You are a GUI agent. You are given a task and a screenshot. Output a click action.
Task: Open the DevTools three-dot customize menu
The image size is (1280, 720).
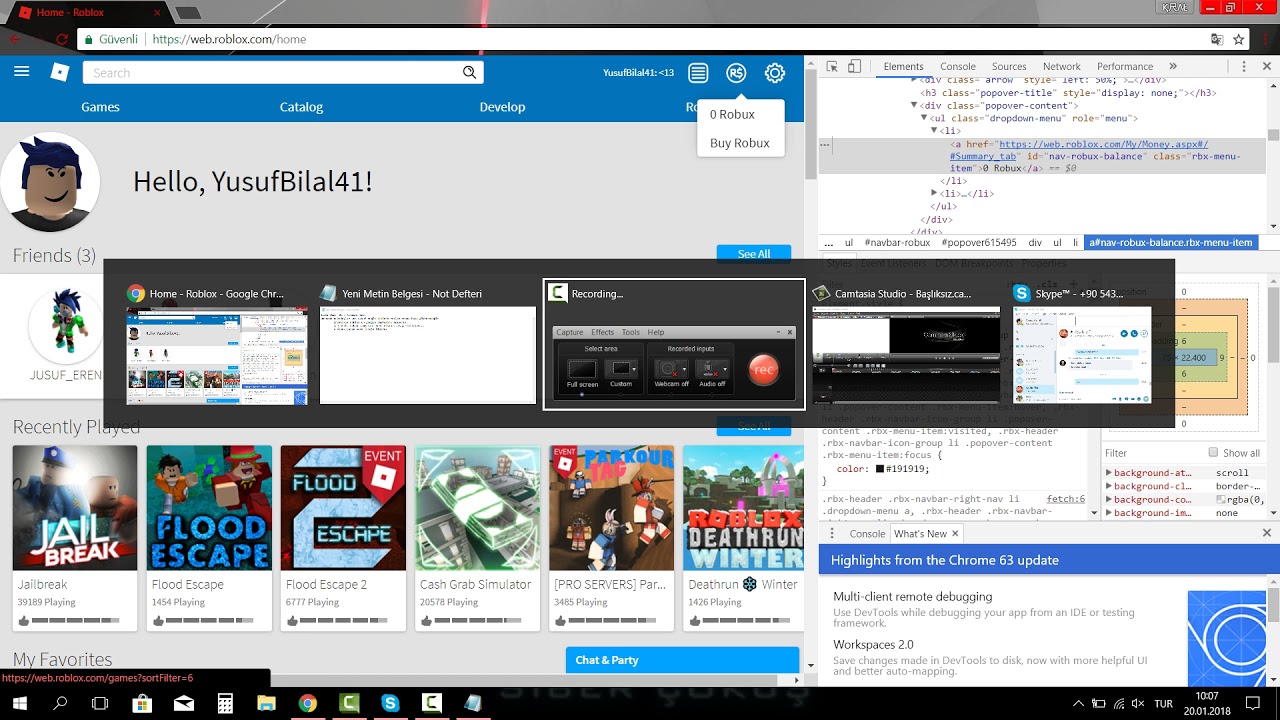pyautogui.click(x=1244, y=66)
